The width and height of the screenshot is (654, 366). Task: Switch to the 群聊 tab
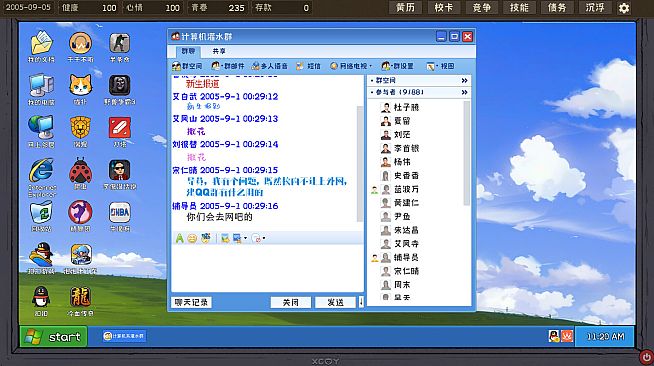click(188, 51)
